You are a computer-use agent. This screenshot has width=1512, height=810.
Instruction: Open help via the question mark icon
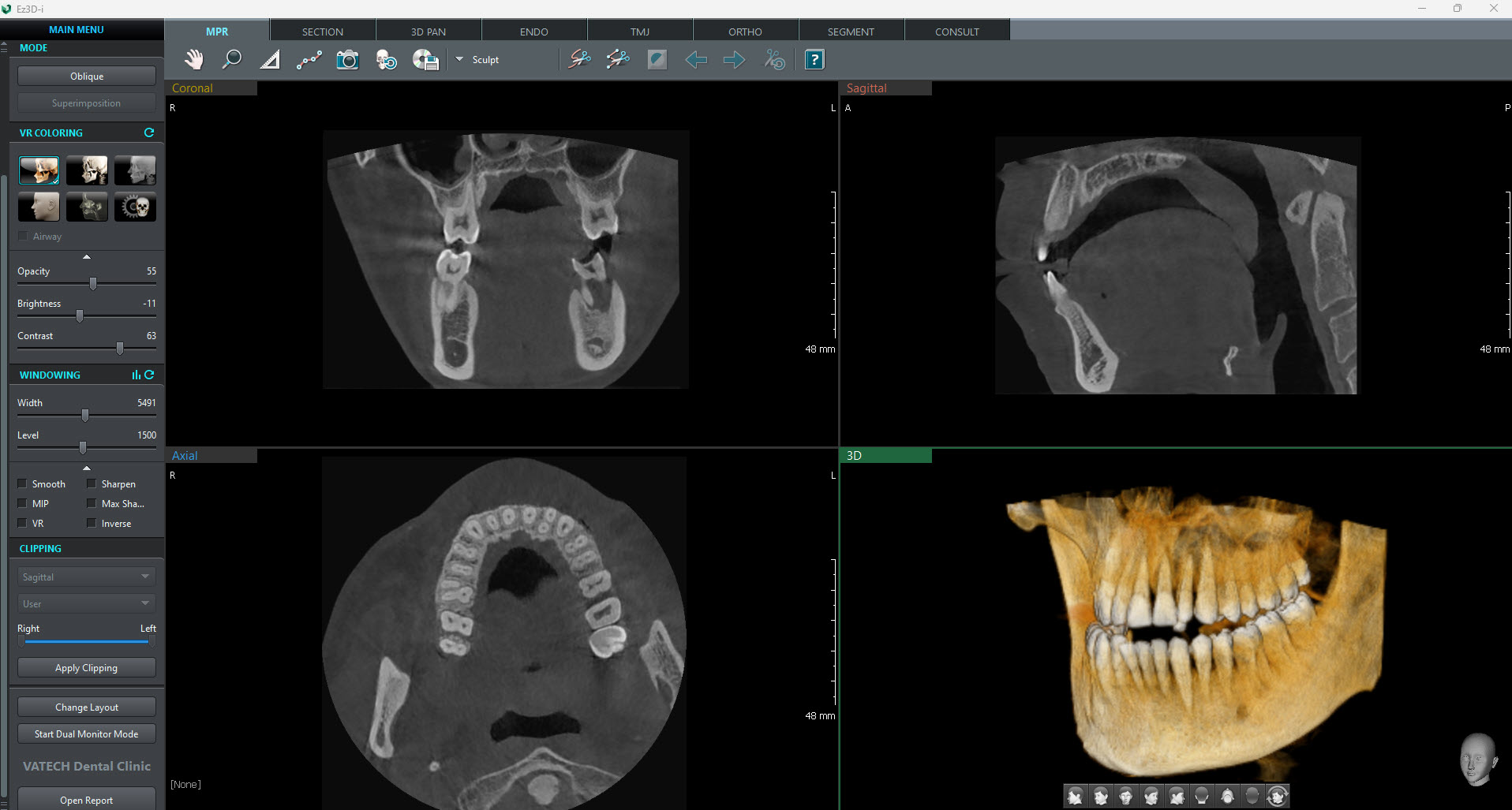pyautogui.click(x=814, y=60)
